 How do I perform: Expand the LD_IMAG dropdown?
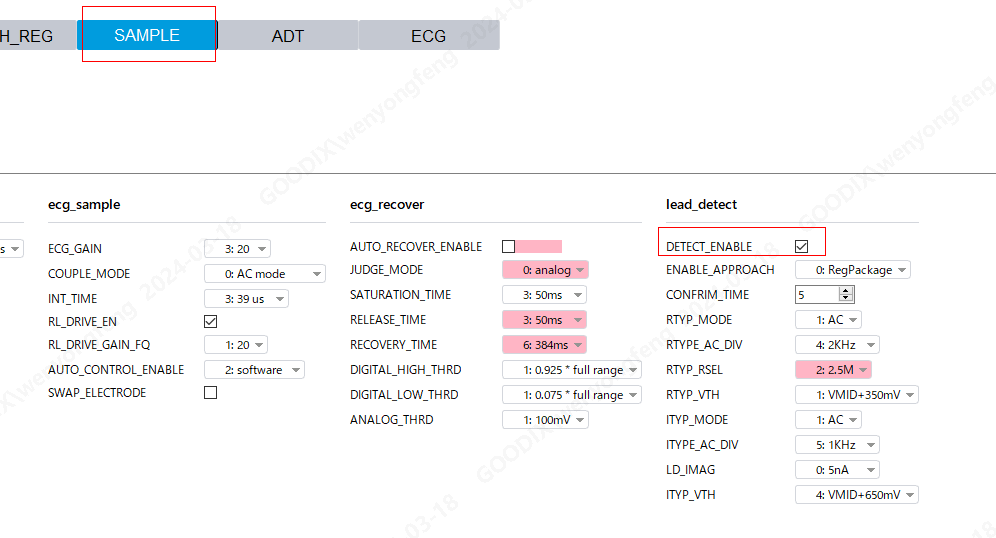point(837,470)
